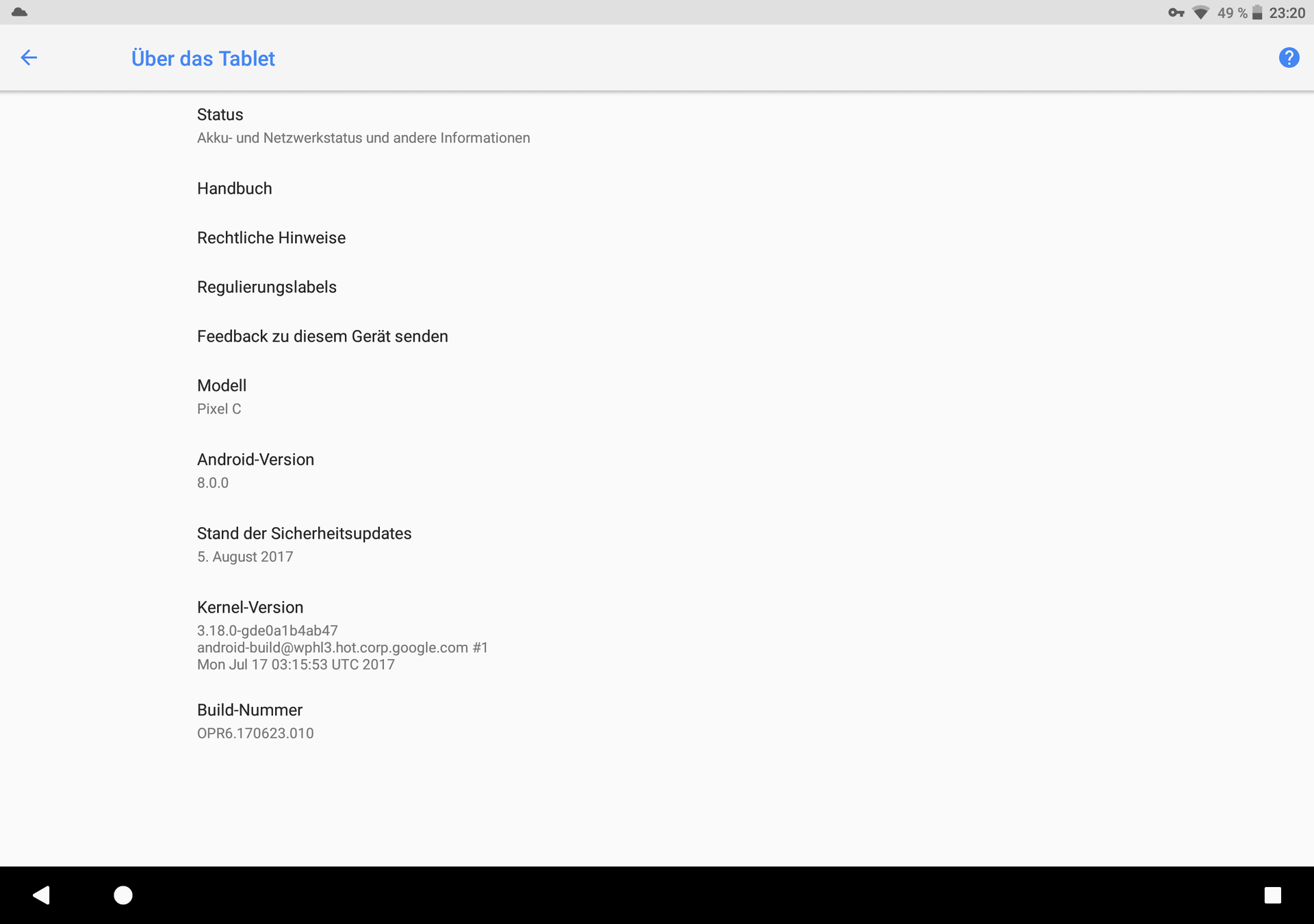The height and width of the screenshot is (924, 1314).
Task: Tap Android-Version 8.0.0 entry
Action: point(657,471)
